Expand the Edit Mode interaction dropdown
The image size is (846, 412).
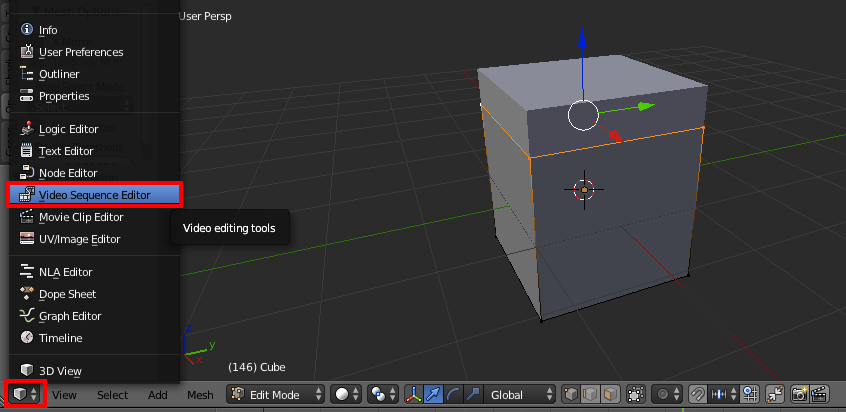click(x=276, y=395)
